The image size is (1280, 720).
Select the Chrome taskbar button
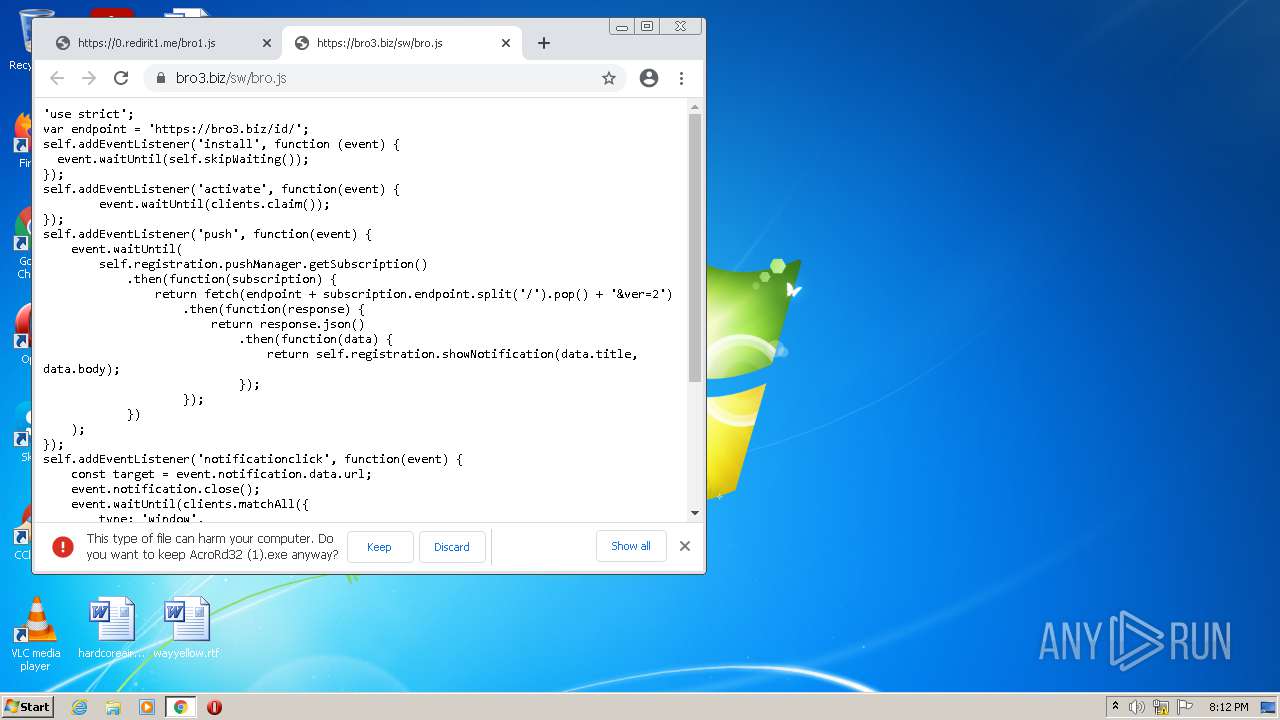point(180,707)
